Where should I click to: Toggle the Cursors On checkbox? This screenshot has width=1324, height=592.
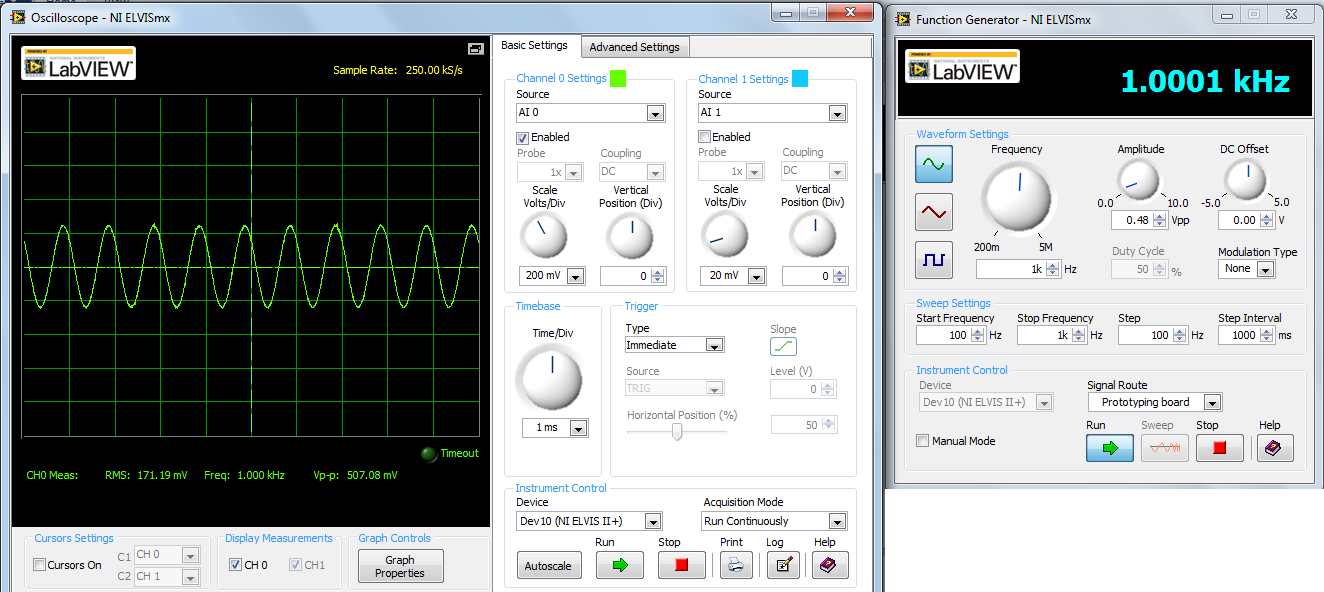coord(39,565)
